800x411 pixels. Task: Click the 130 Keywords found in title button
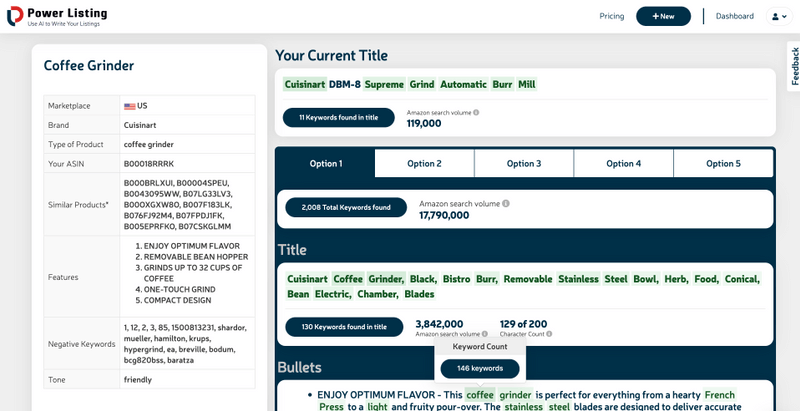344,327
